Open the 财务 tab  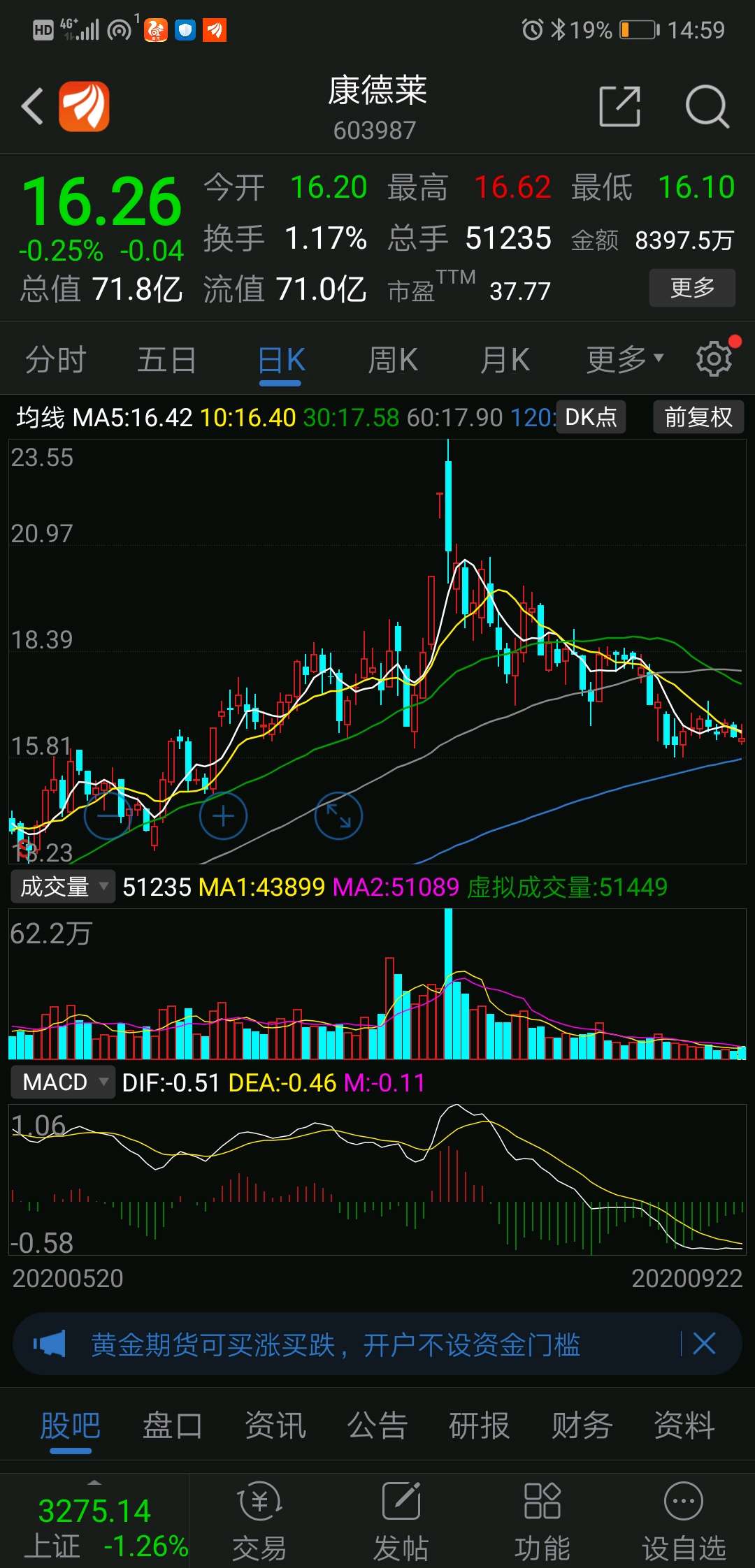pos(582,1425)
